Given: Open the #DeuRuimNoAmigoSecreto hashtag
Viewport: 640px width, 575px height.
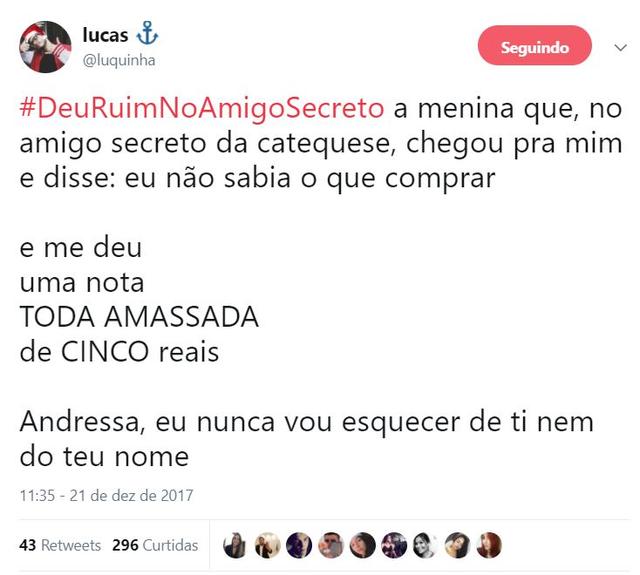Looking at the screenshot, I should click(201, 107).
